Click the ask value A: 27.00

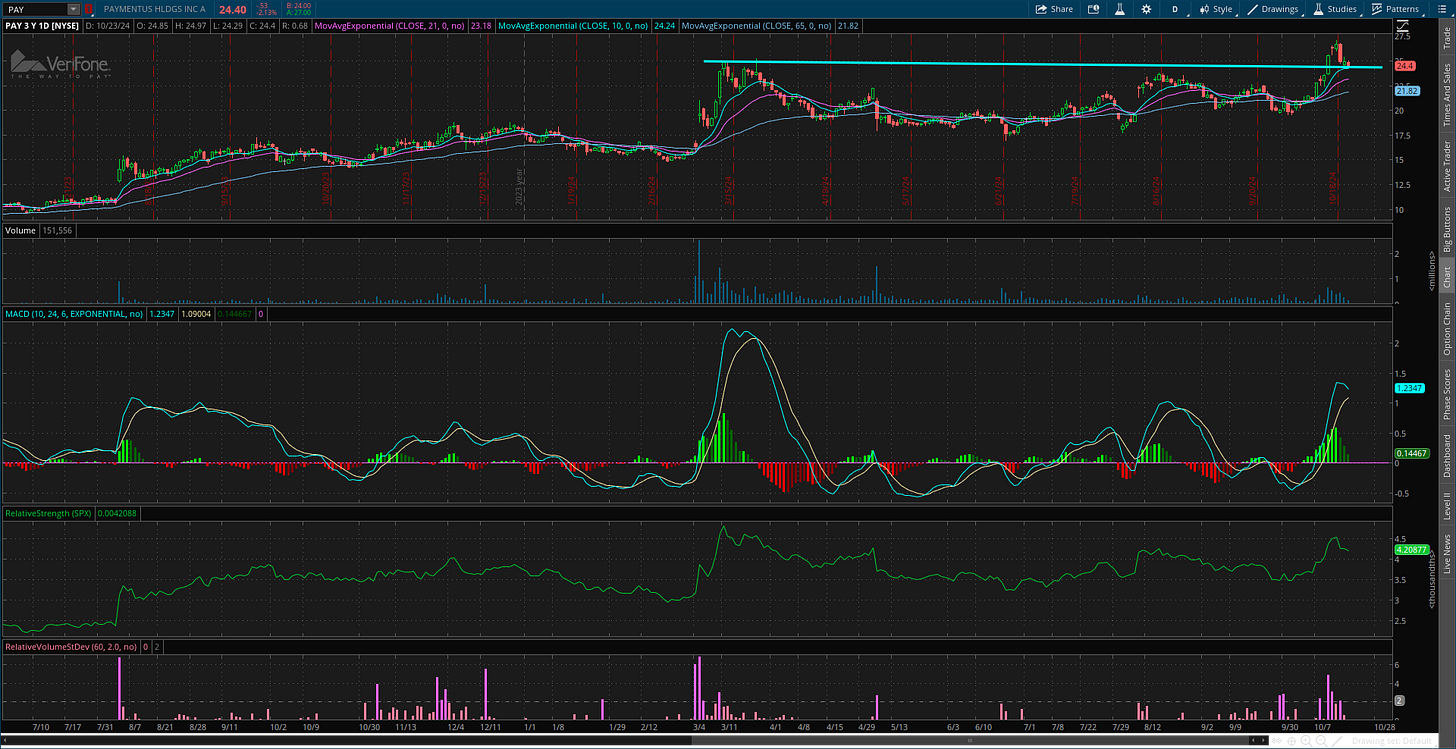point(298,13)
